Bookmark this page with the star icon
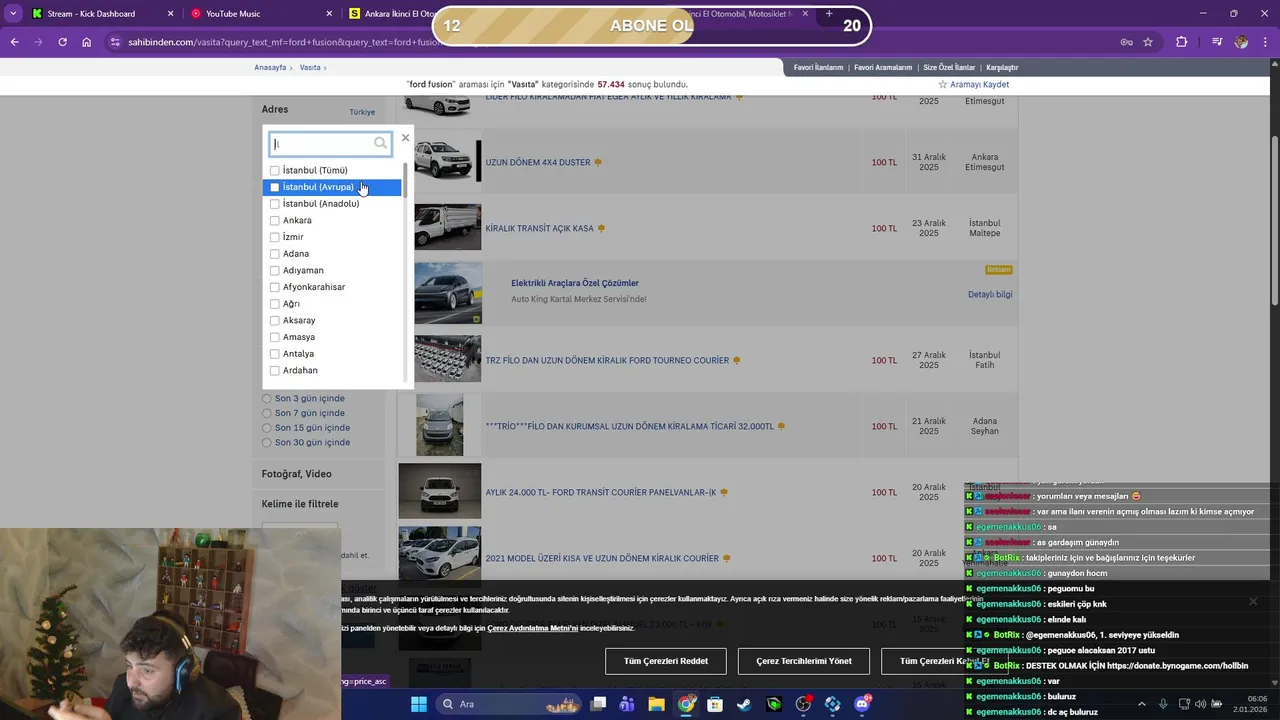Viewport: 1280px width, 720px height. pyautogui.click(x=1148, y=42)
